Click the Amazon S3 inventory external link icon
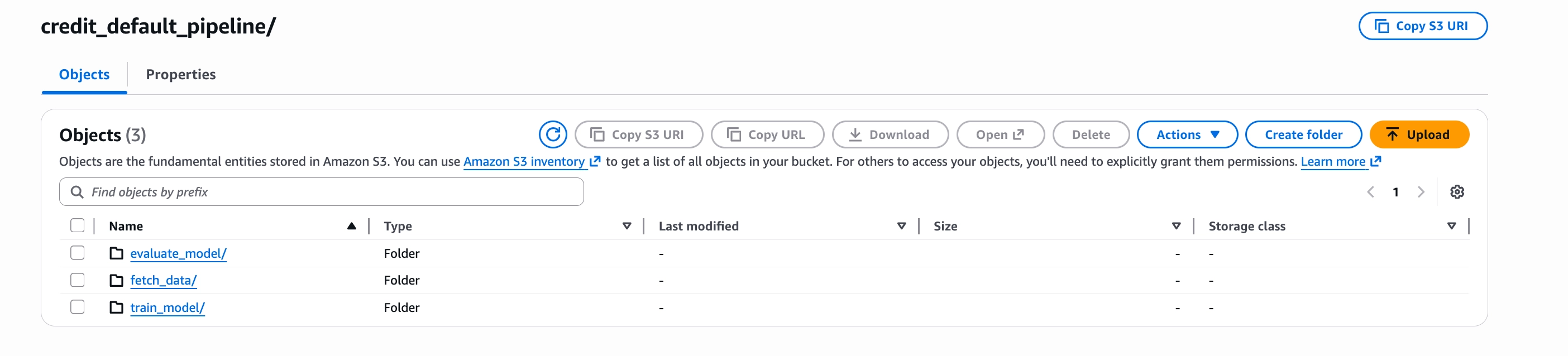Viewport: 1568px width, 356px height. point(595,161)
